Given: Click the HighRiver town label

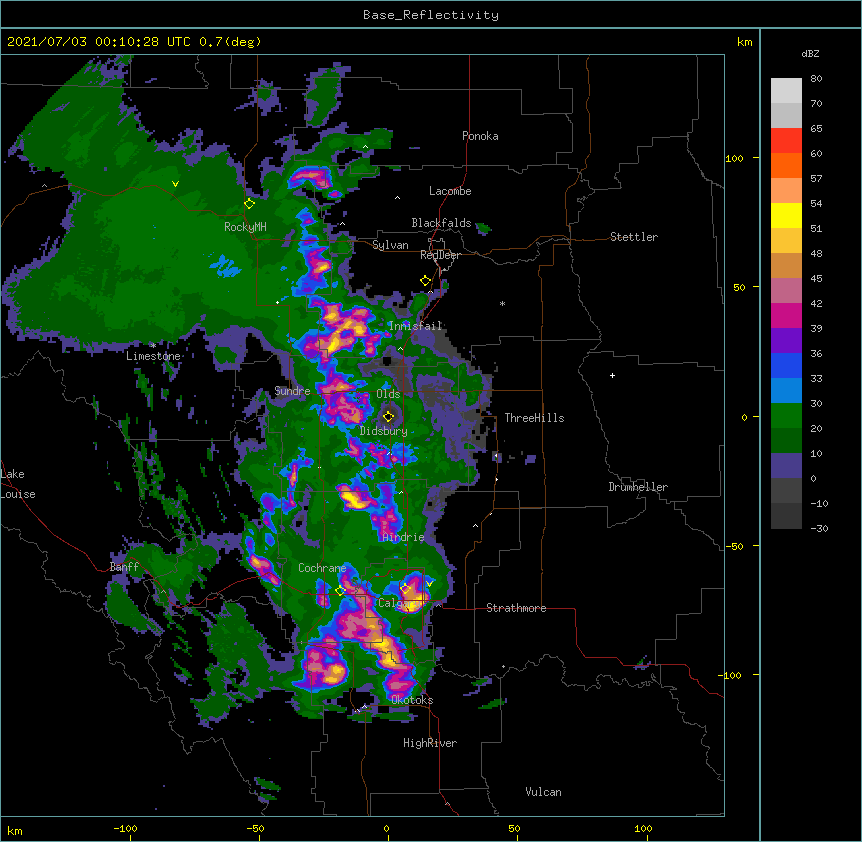Looking at the screenshot, I should 430,743.
